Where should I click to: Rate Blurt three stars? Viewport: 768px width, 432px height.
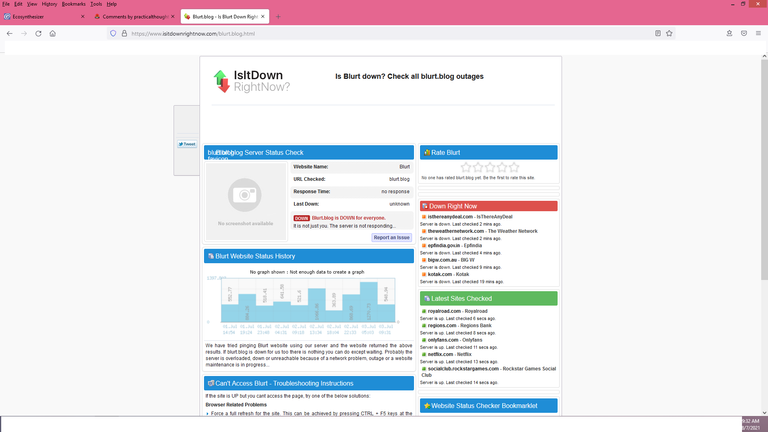click(490, 168)
